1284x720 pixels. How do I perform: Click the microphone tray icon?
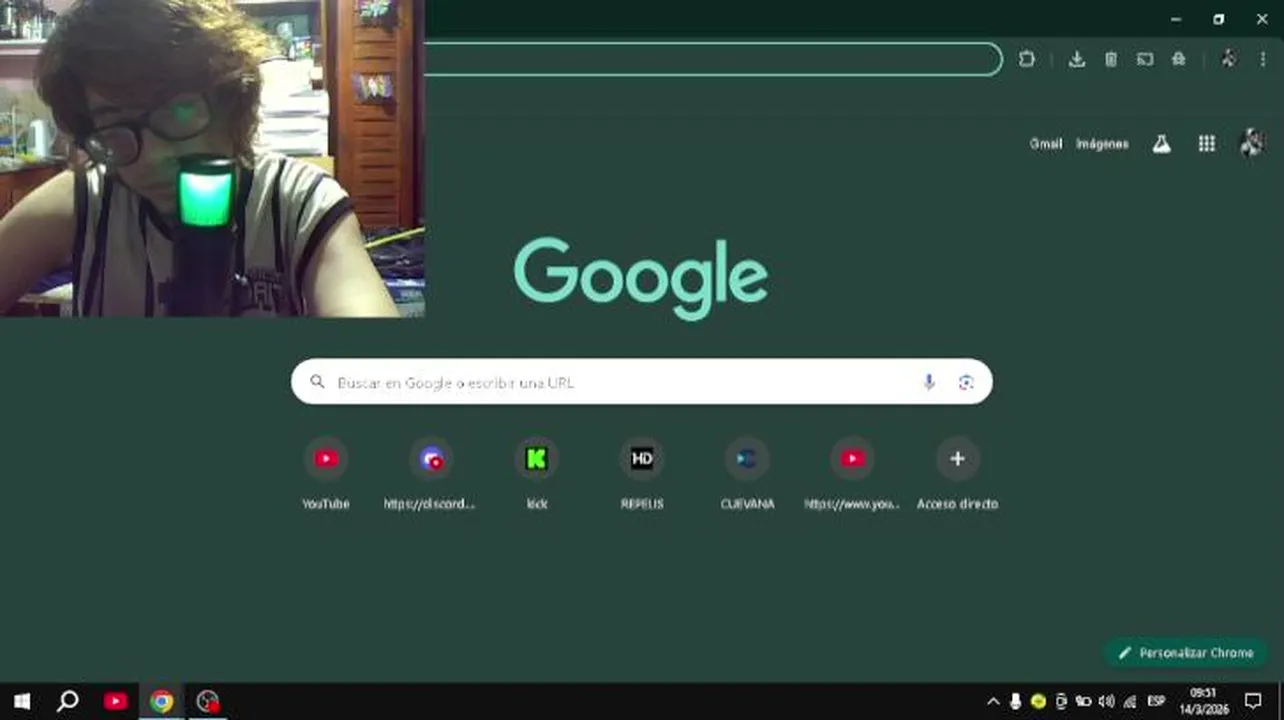pos(1016,701)
